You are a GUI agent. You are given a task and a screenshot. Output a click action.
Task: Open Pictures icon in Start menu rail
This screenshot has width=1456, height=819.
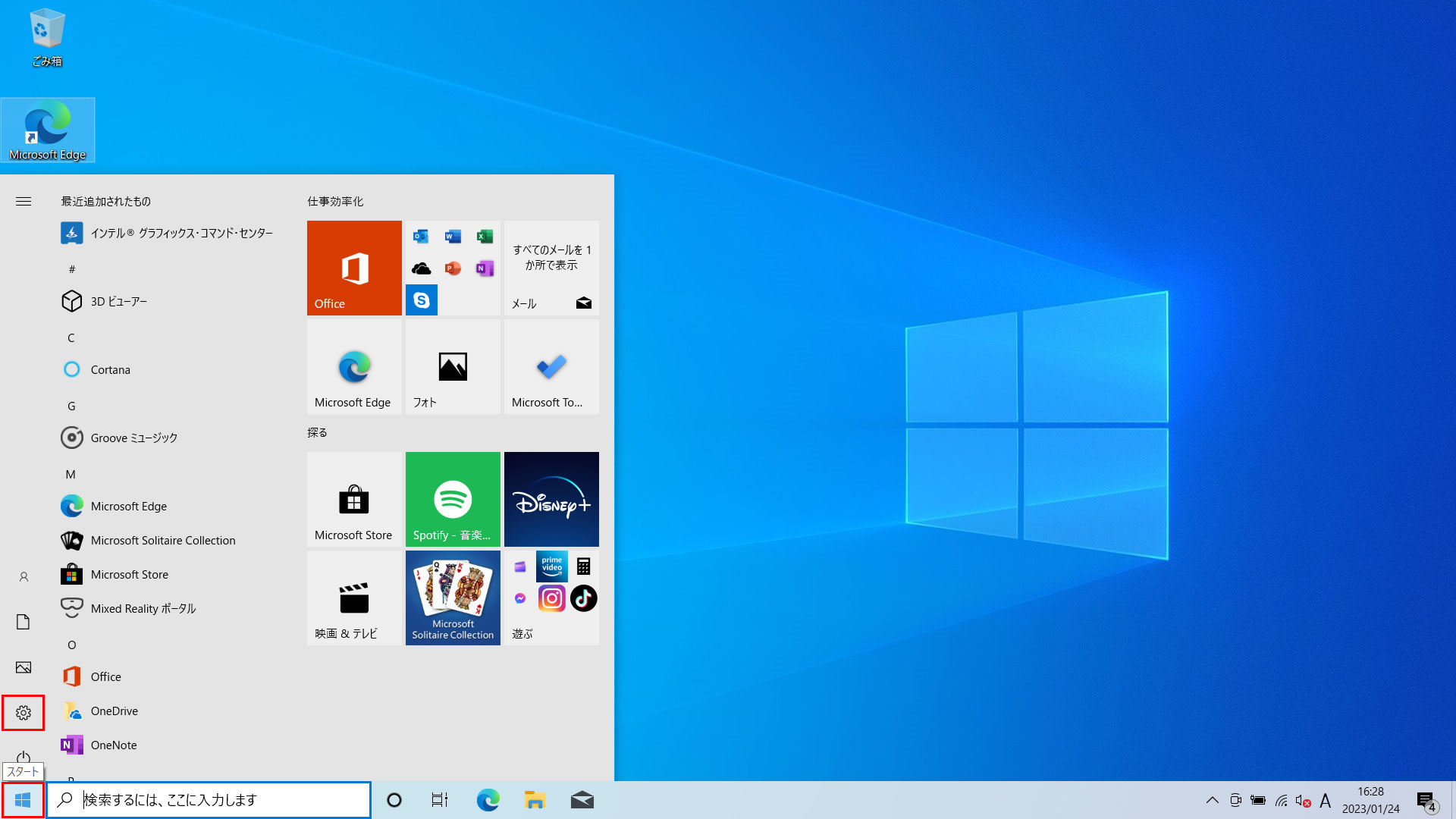pyautogui.click(x=23, y=667)
